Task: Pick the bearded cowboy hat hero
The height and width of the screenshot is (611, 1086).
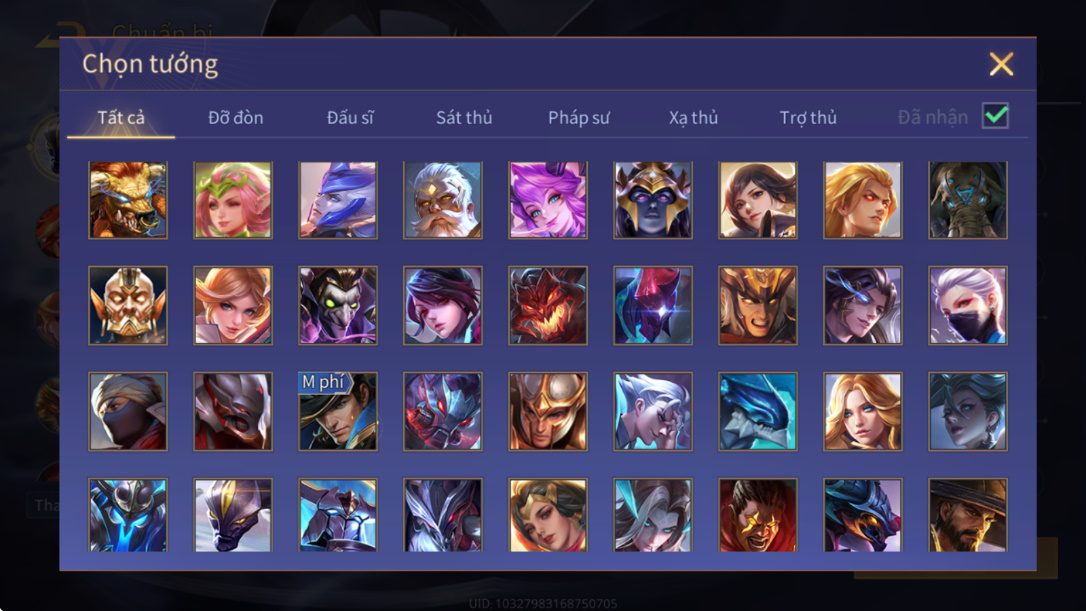Action: click(x=968, y=515)
